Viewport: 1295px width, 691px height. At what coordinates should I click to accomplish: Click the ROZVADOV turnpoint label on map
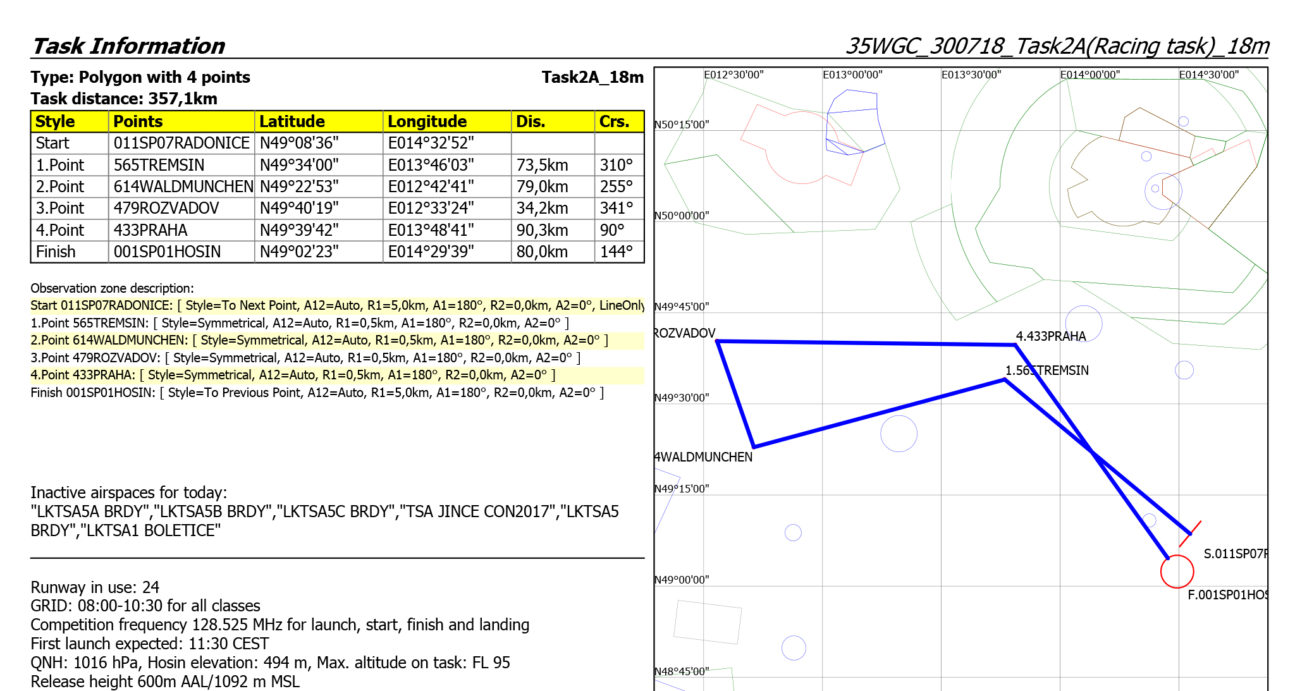click(x=685, y=333)
